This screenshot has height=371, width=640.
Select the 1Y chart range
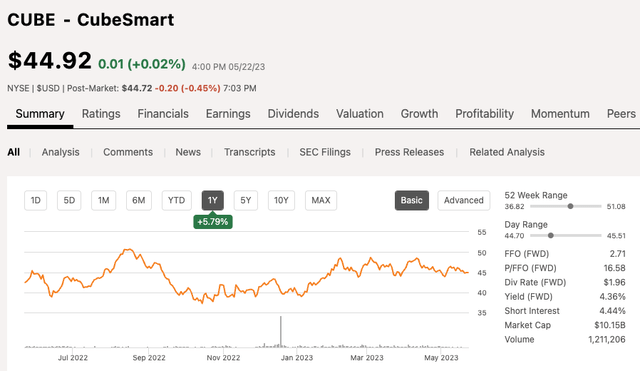pyautogui.click(x=213, y=200)
